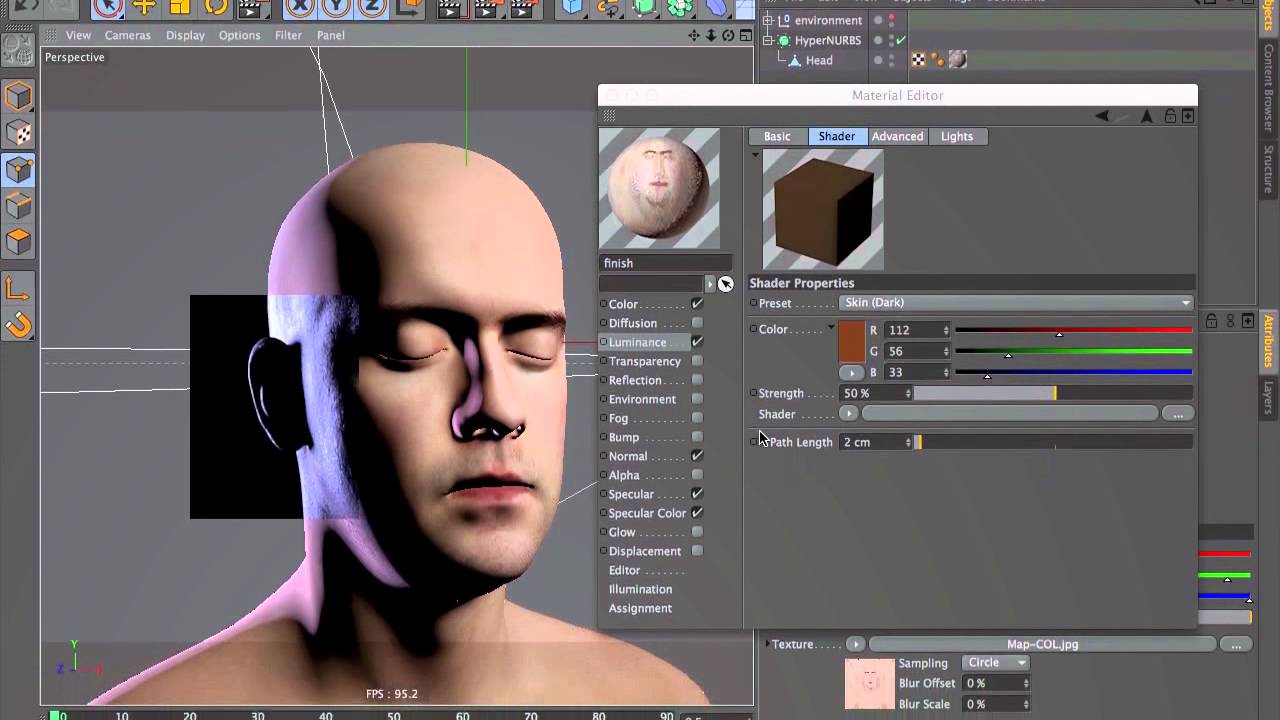Select the Edges mode icon

18,206
